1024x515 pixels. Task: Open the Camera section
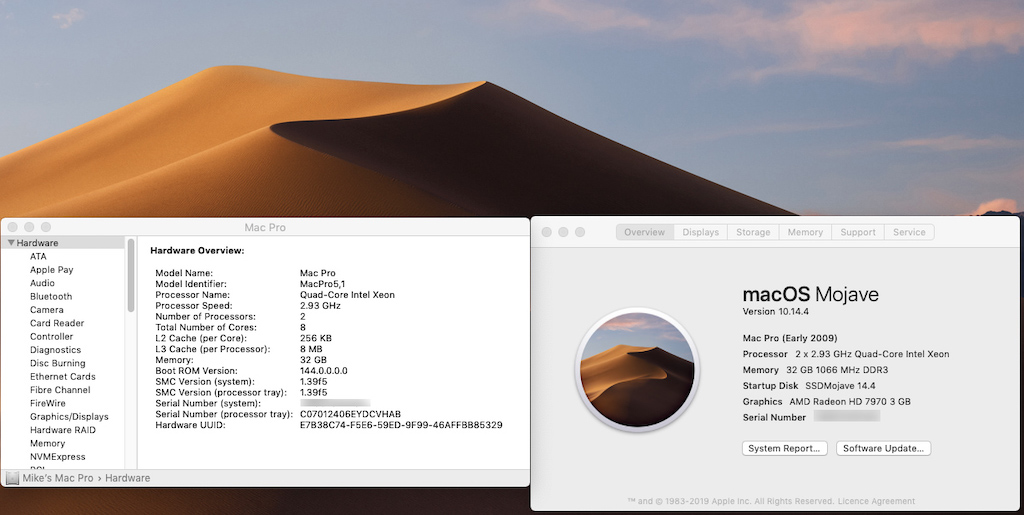pyautogui.click(x=46, y=309)
